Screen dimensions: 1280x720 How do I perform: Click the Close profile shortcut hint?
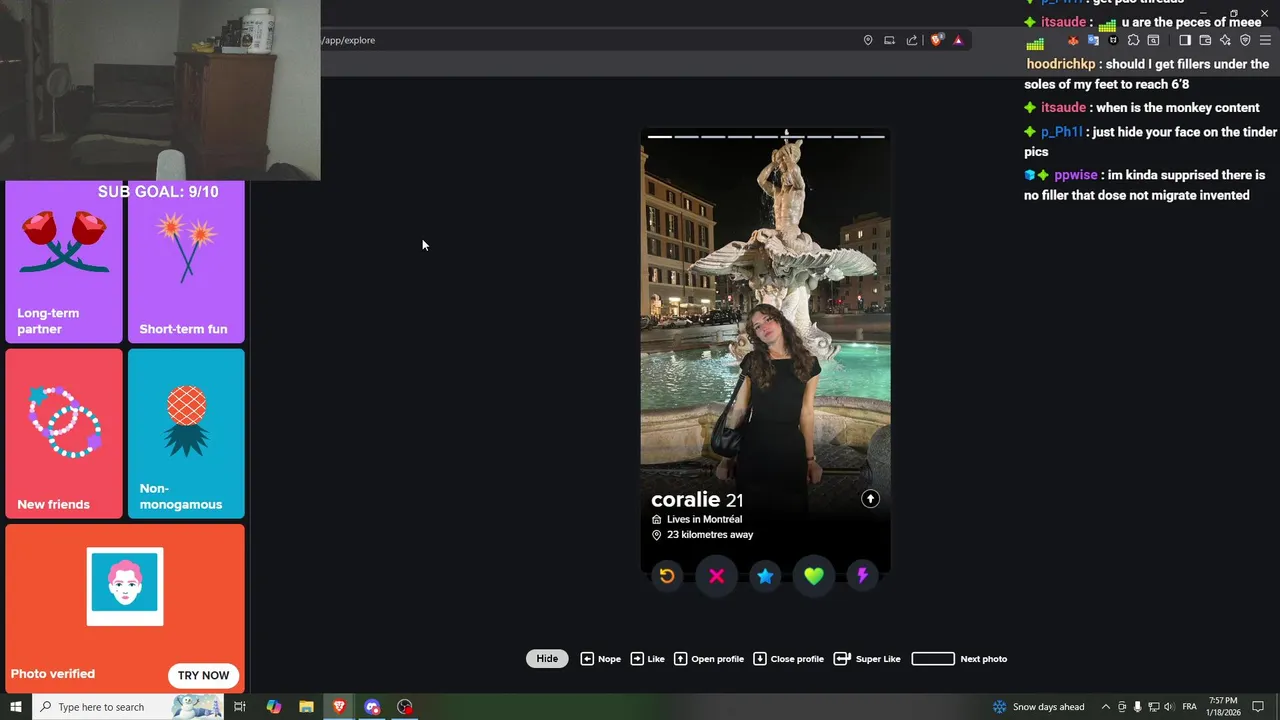788,659
